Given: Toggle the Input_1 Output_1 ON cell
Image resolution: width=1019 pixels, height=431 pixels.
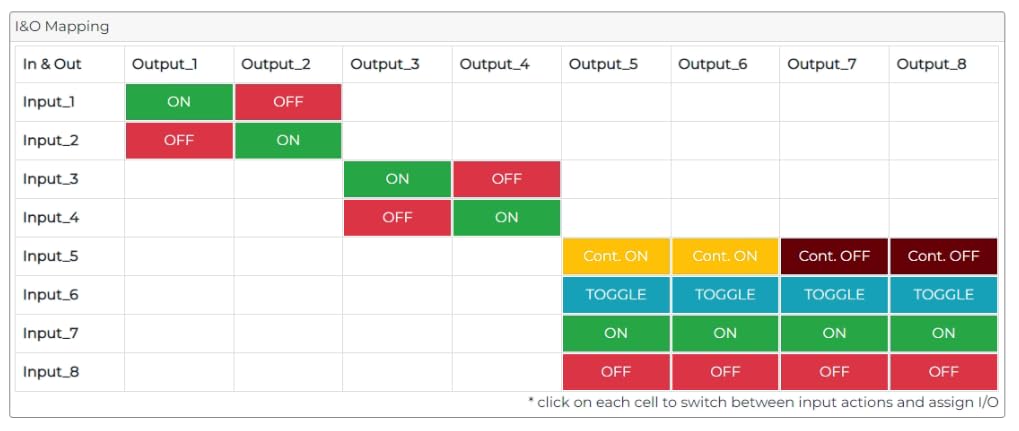Looking at the screenshot, I should tap(179, 102).
